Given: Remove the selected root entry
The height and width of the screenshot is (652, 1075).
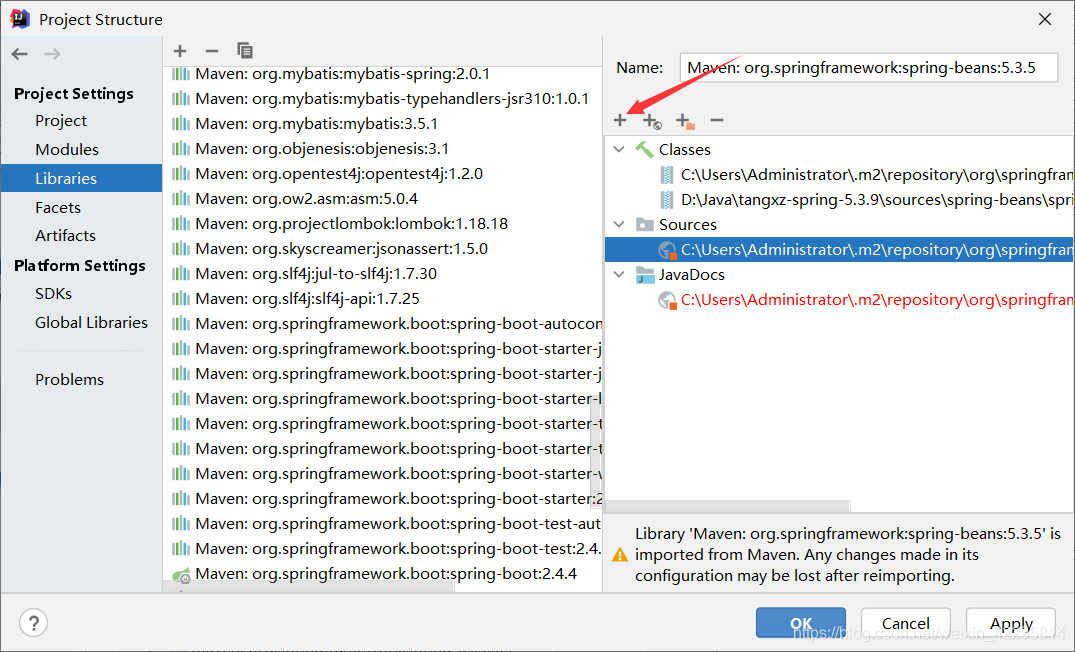Looking at the screenshot, I should 717,120.
